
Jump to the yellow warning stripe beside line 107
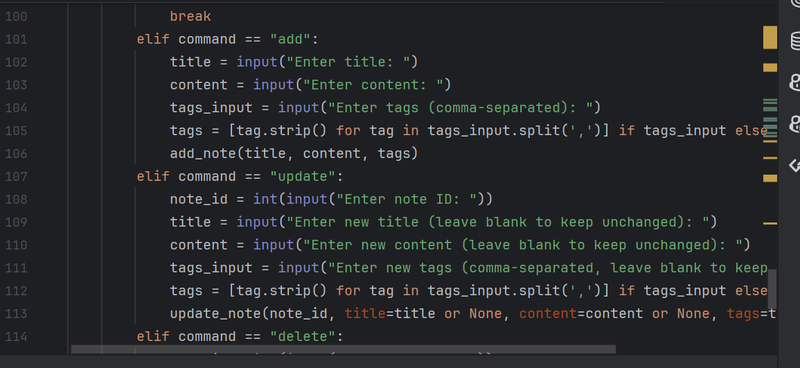pos(770,178)
